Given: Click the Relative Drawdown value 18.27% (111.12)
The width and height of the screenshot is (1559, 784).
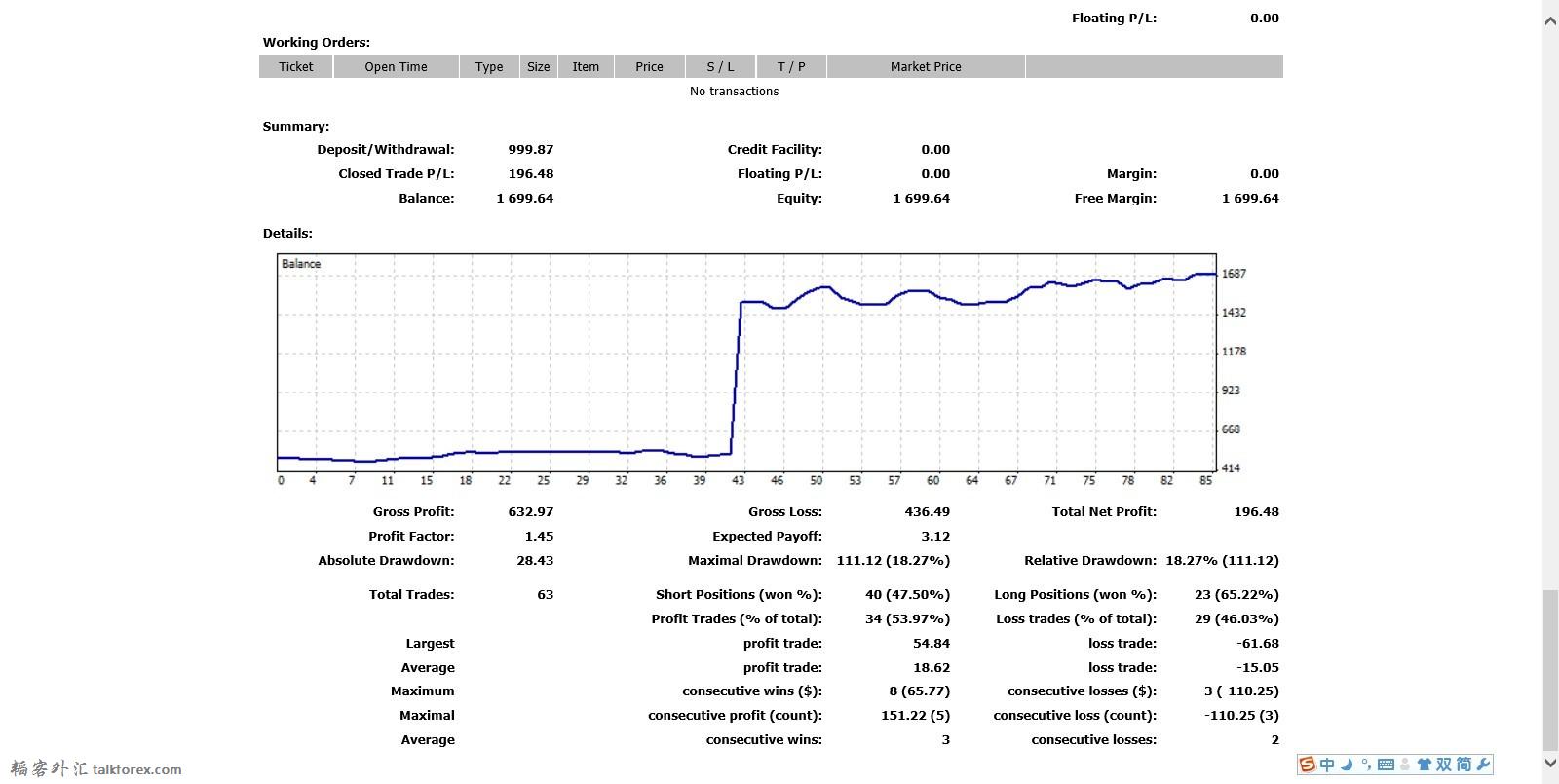Looking at the screenshot, I should click(x=1223, y=560).
